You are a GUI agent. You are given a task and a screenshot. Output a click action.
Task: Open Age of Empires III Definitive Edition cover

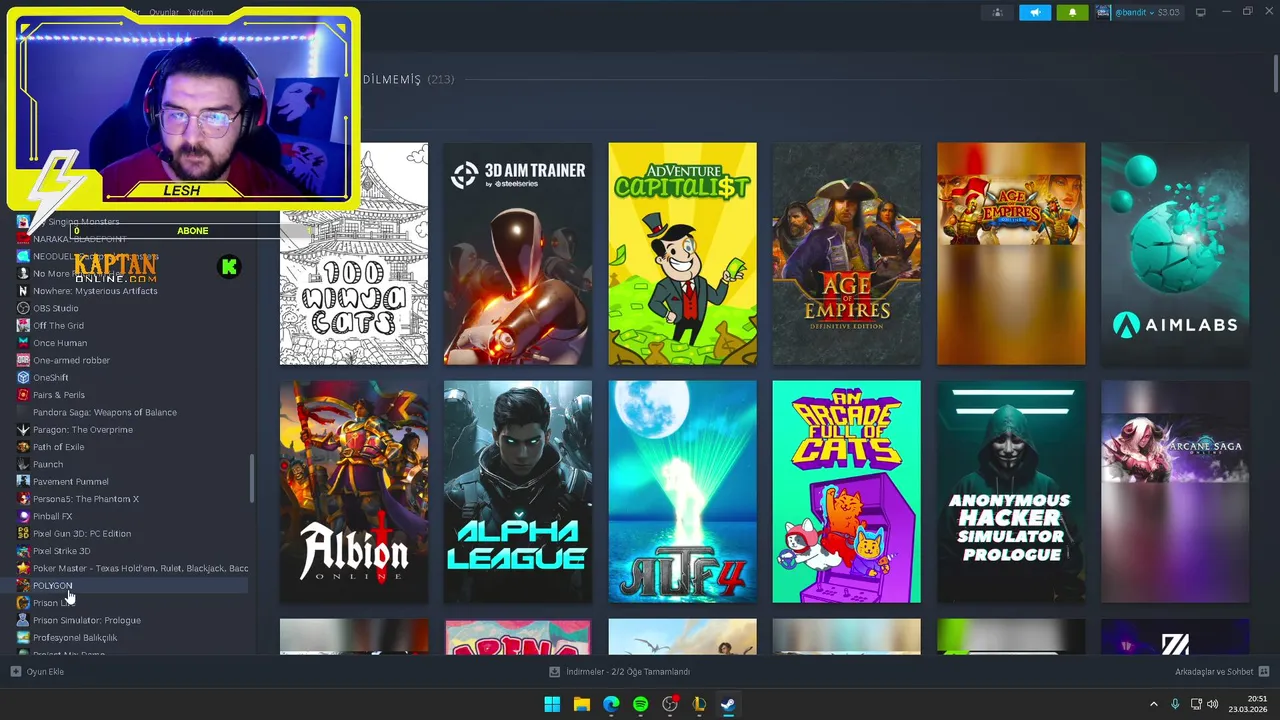[846, 254]
